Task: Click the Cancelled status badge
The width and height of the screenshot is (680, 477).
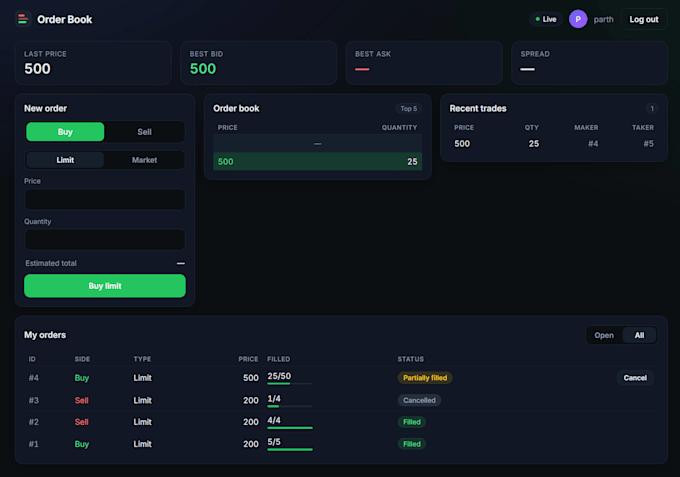Action: click(x=419, y=400)
